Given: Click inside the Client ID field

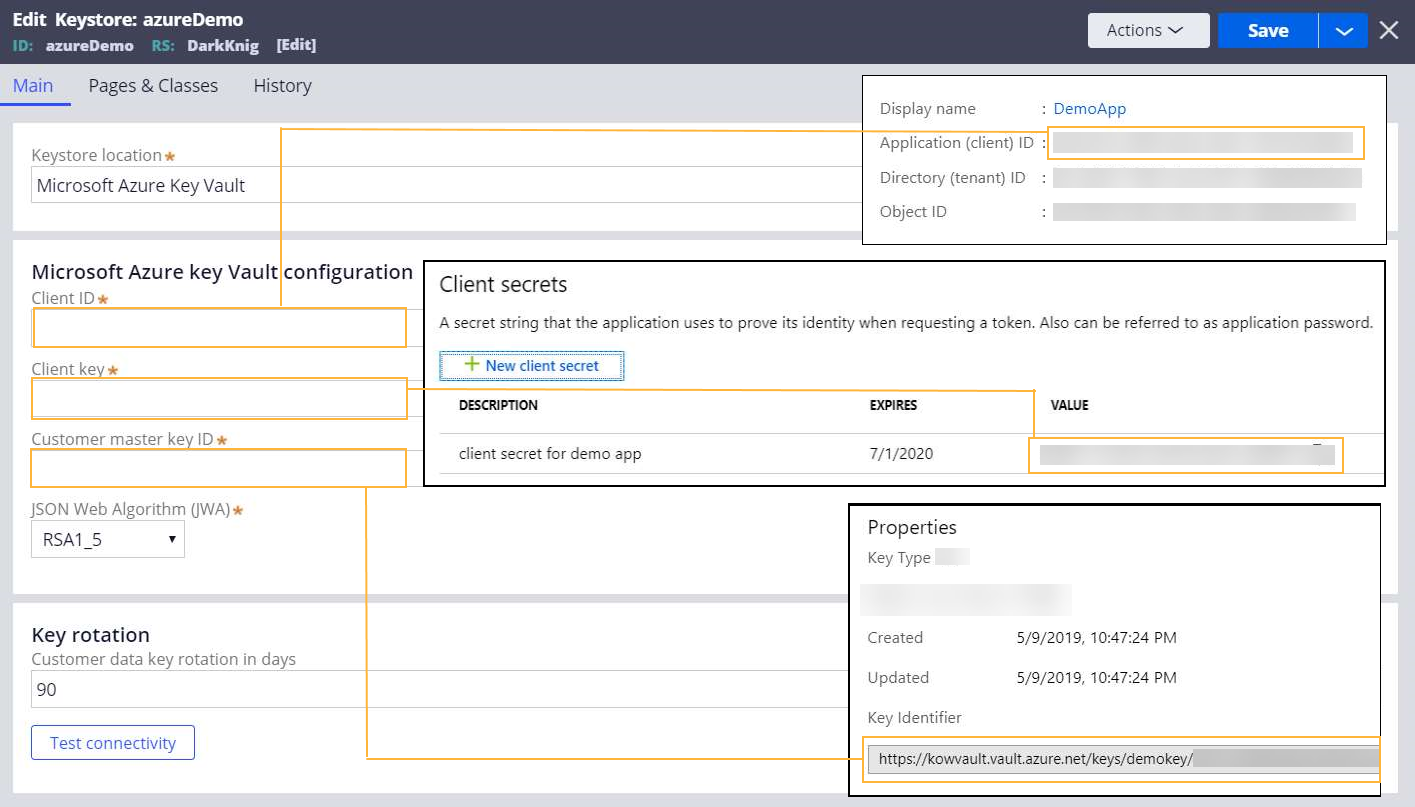Looking at the screenshot, I should pos(219,327).
